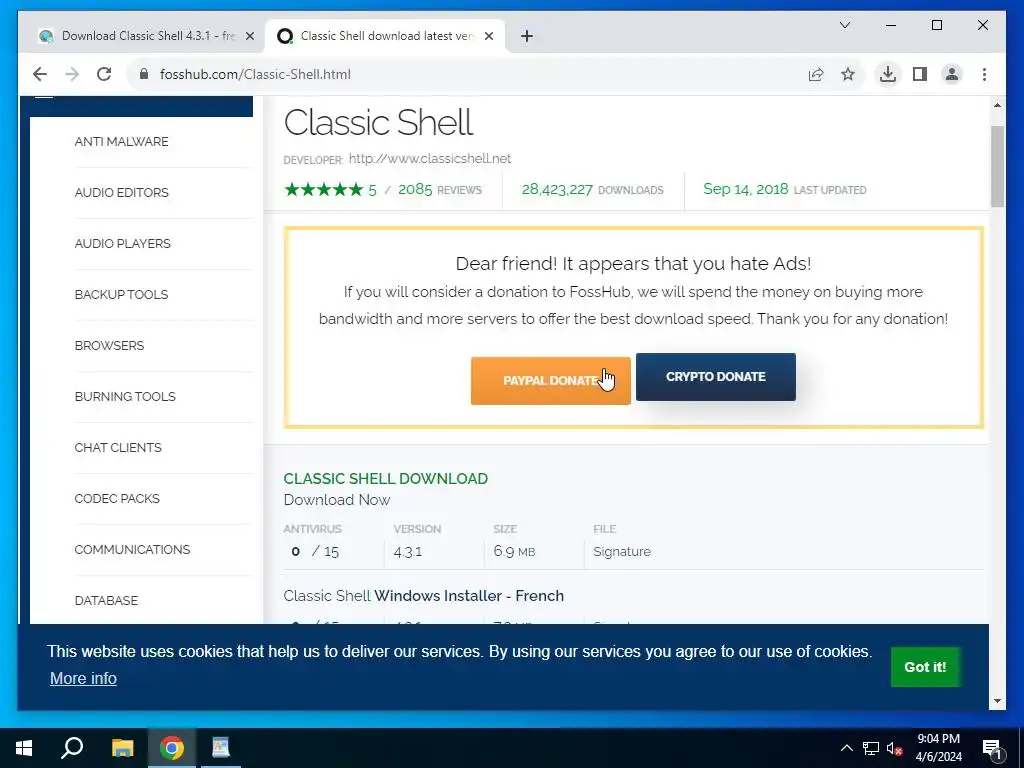
Task: Open the notification center icon
Action: [992, 748]
